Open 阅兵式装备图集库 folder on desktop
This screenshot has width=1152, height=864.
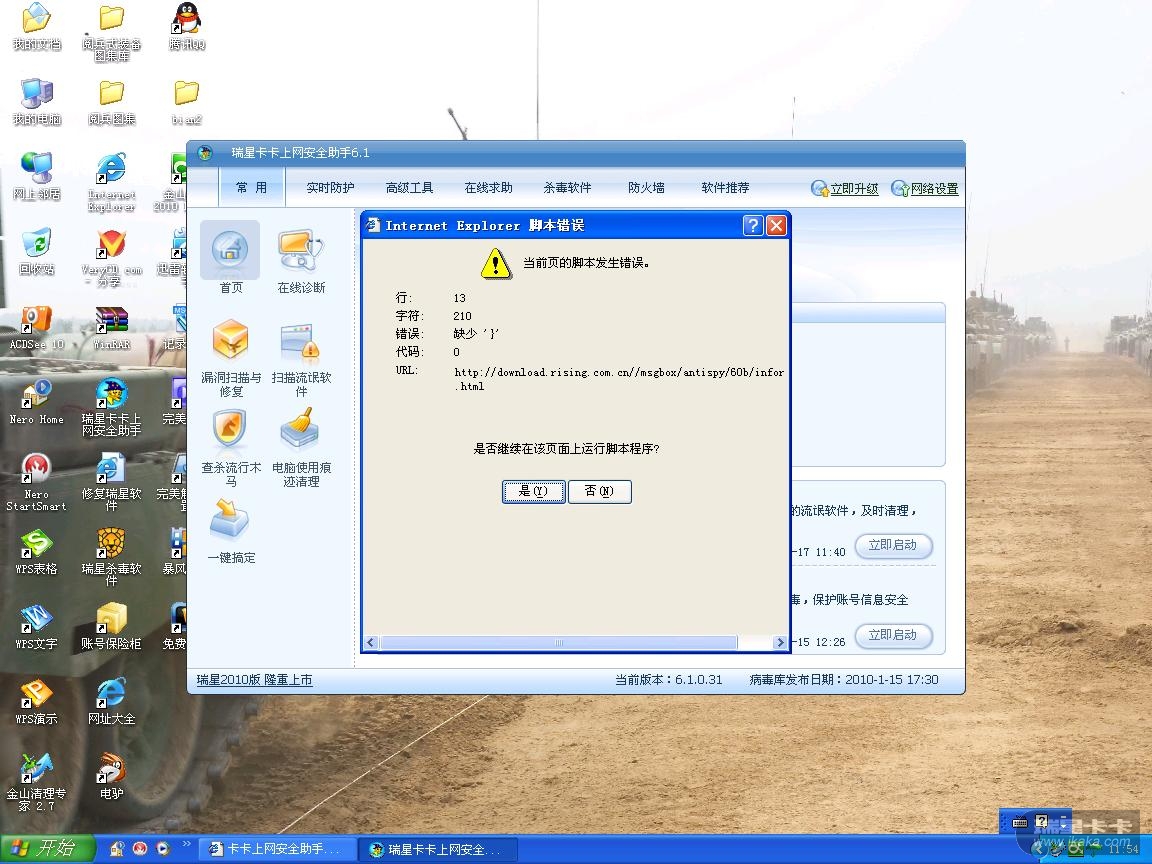point(112,32)
